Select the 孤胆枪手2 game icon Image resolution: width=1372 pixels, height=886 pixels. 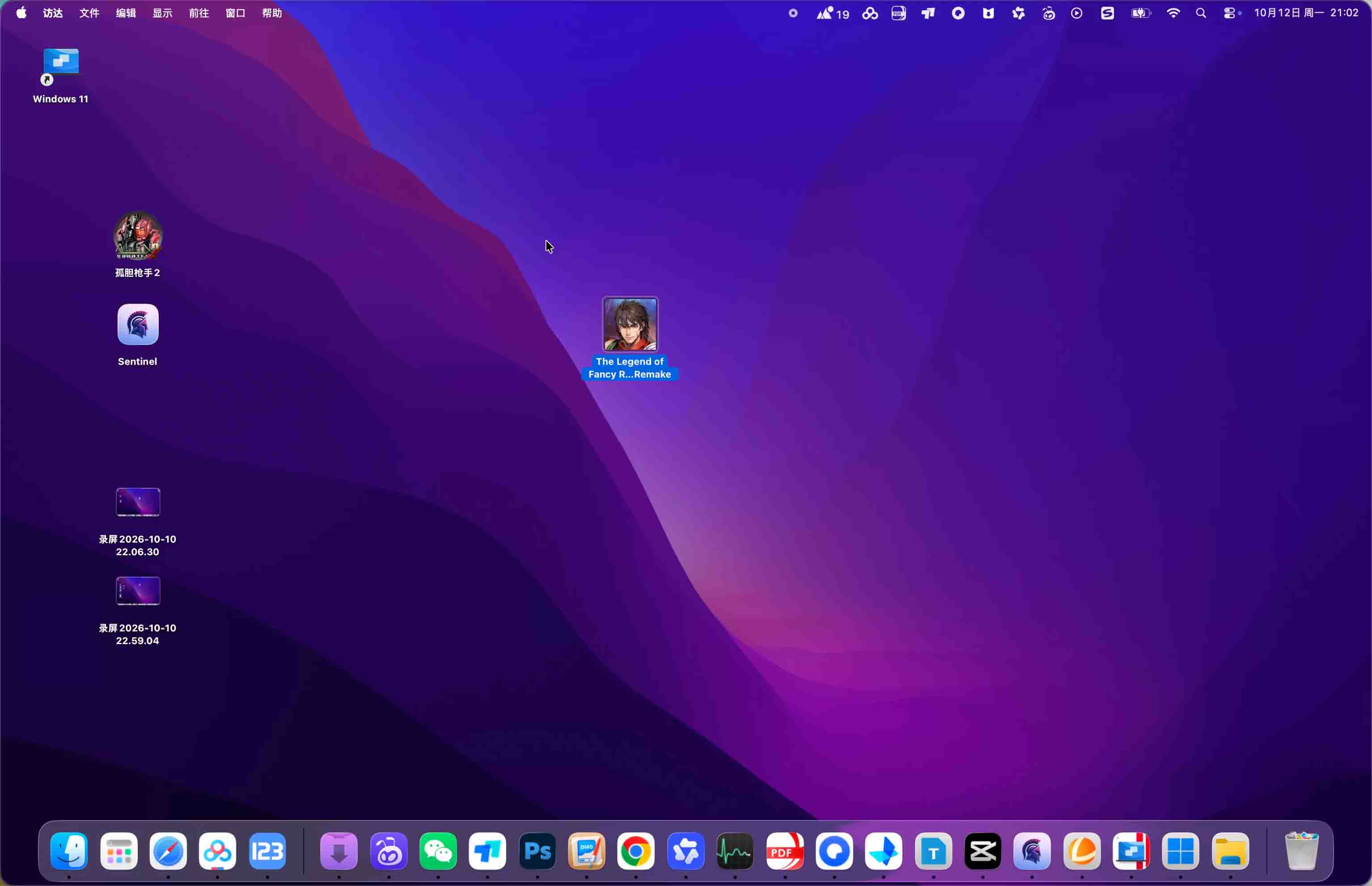(x=138, y=236)
